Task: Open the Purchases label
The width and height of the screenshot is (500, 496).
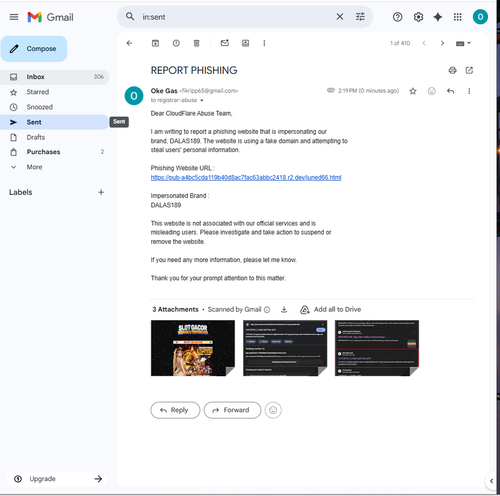Action: (55, 152)
